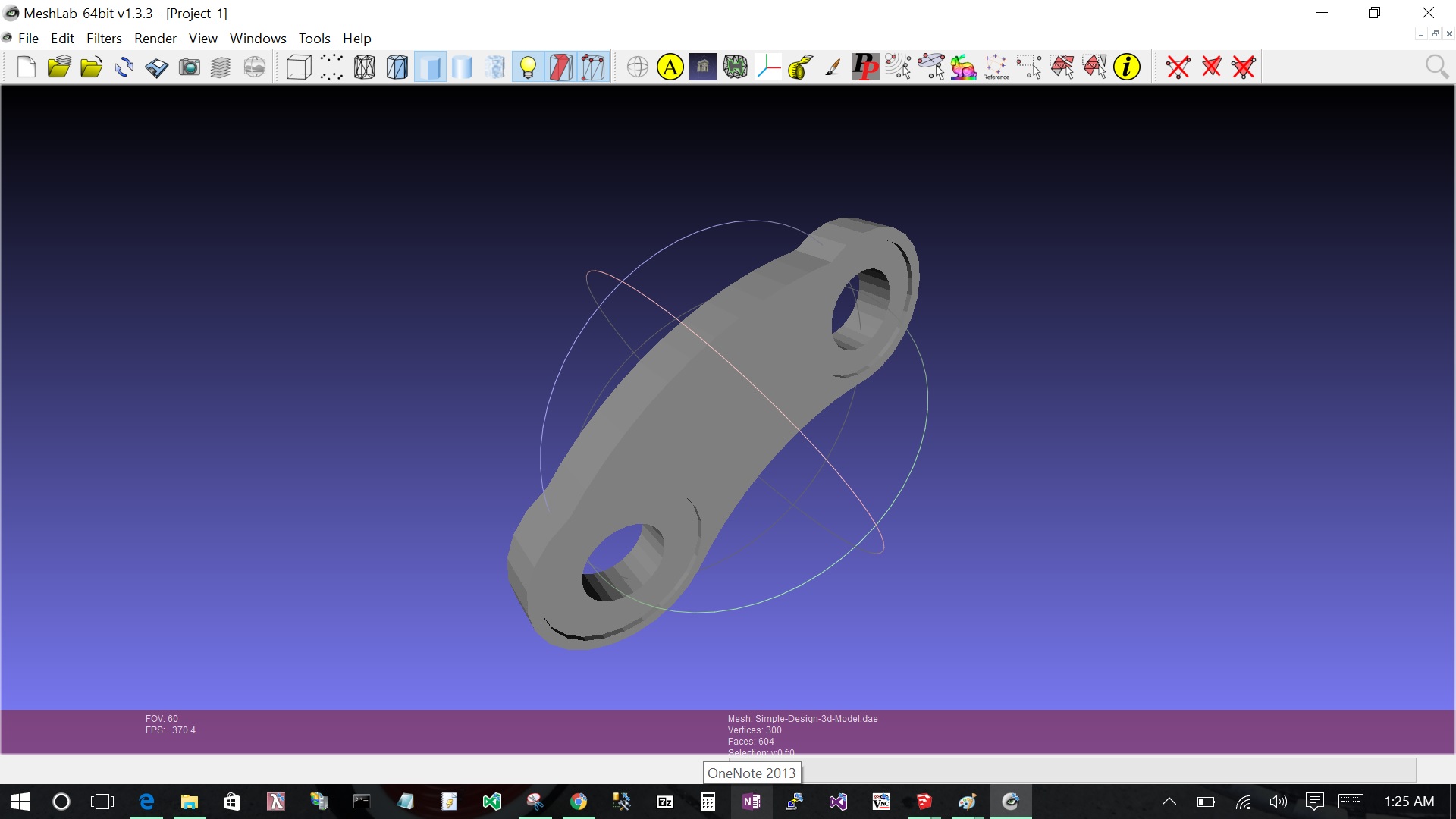Image resolution: width=1456 pixels, height=819 pixels.
Task: Create a new empty project
Action: [x=26, y=67]
